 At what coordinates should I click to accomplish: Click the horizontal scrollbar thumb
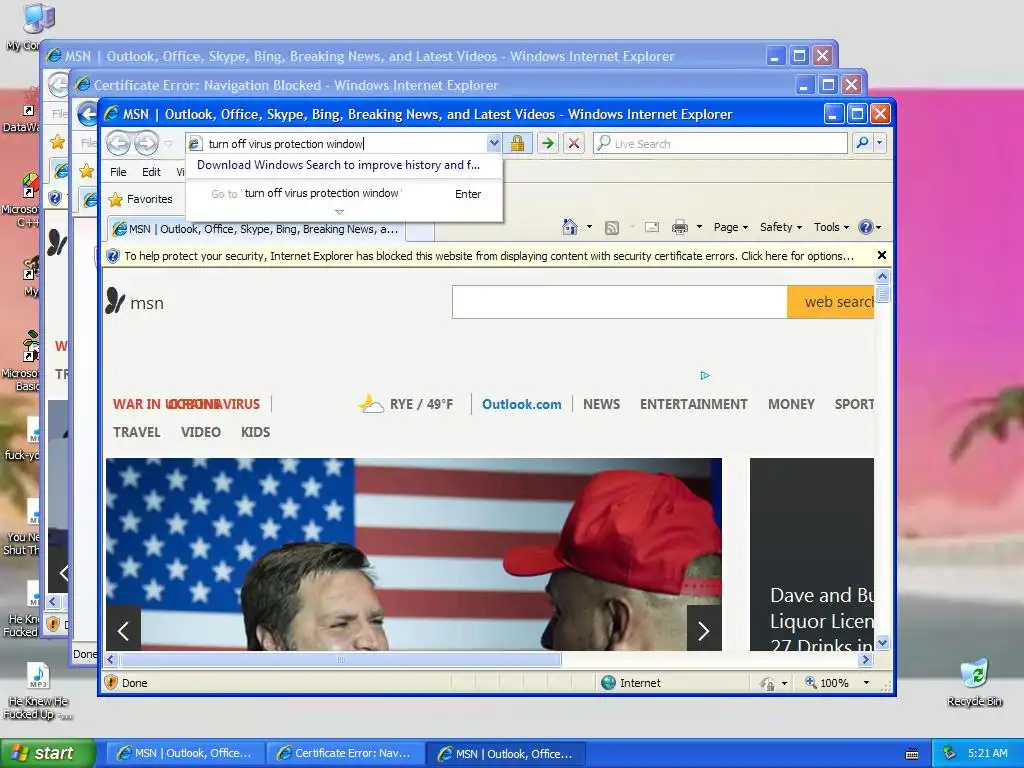pyautogui.click(x=340, y=660)
